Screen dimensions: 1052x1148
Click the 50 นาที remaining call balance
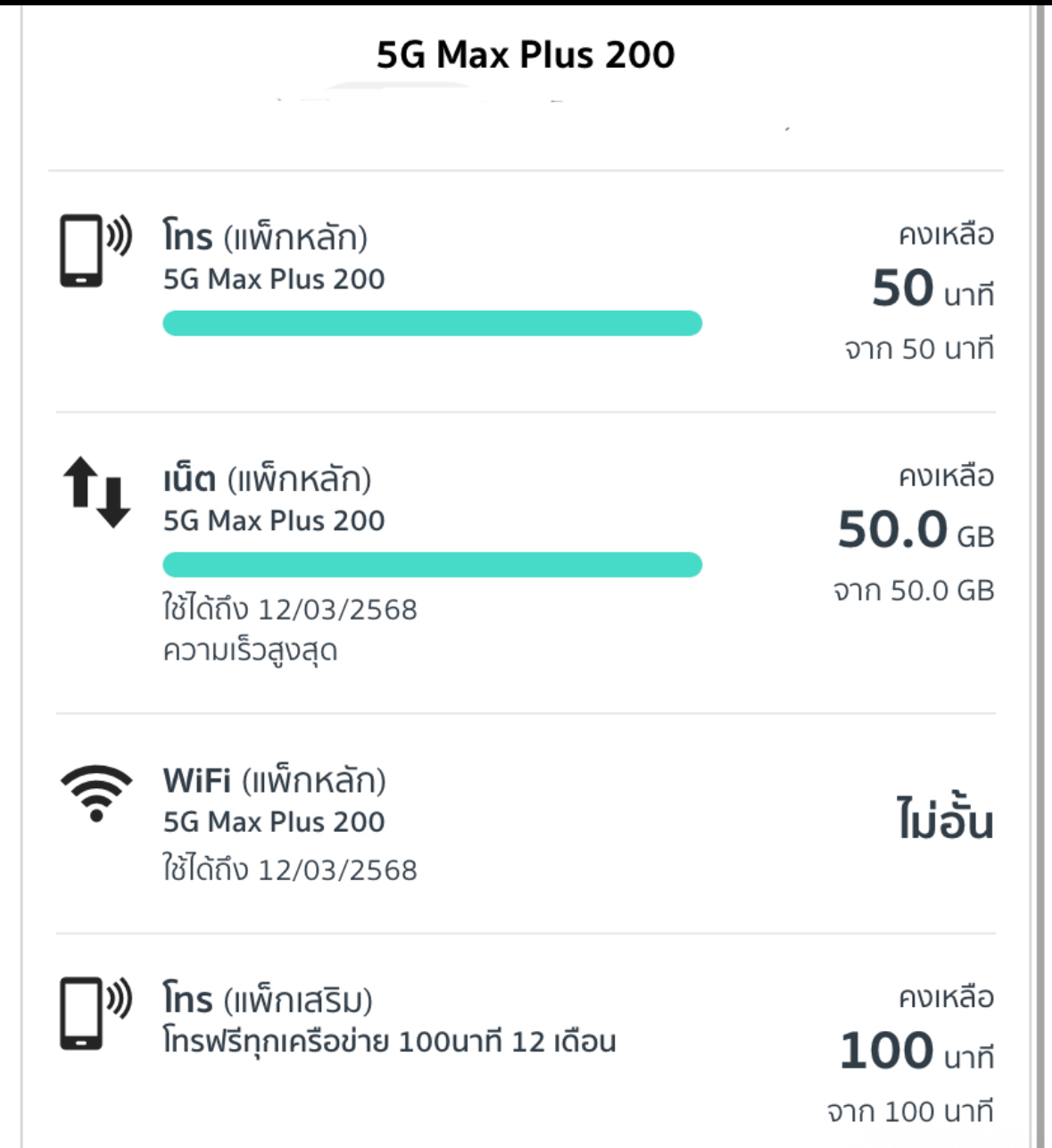pyautogui.click(x=932, y=288)
